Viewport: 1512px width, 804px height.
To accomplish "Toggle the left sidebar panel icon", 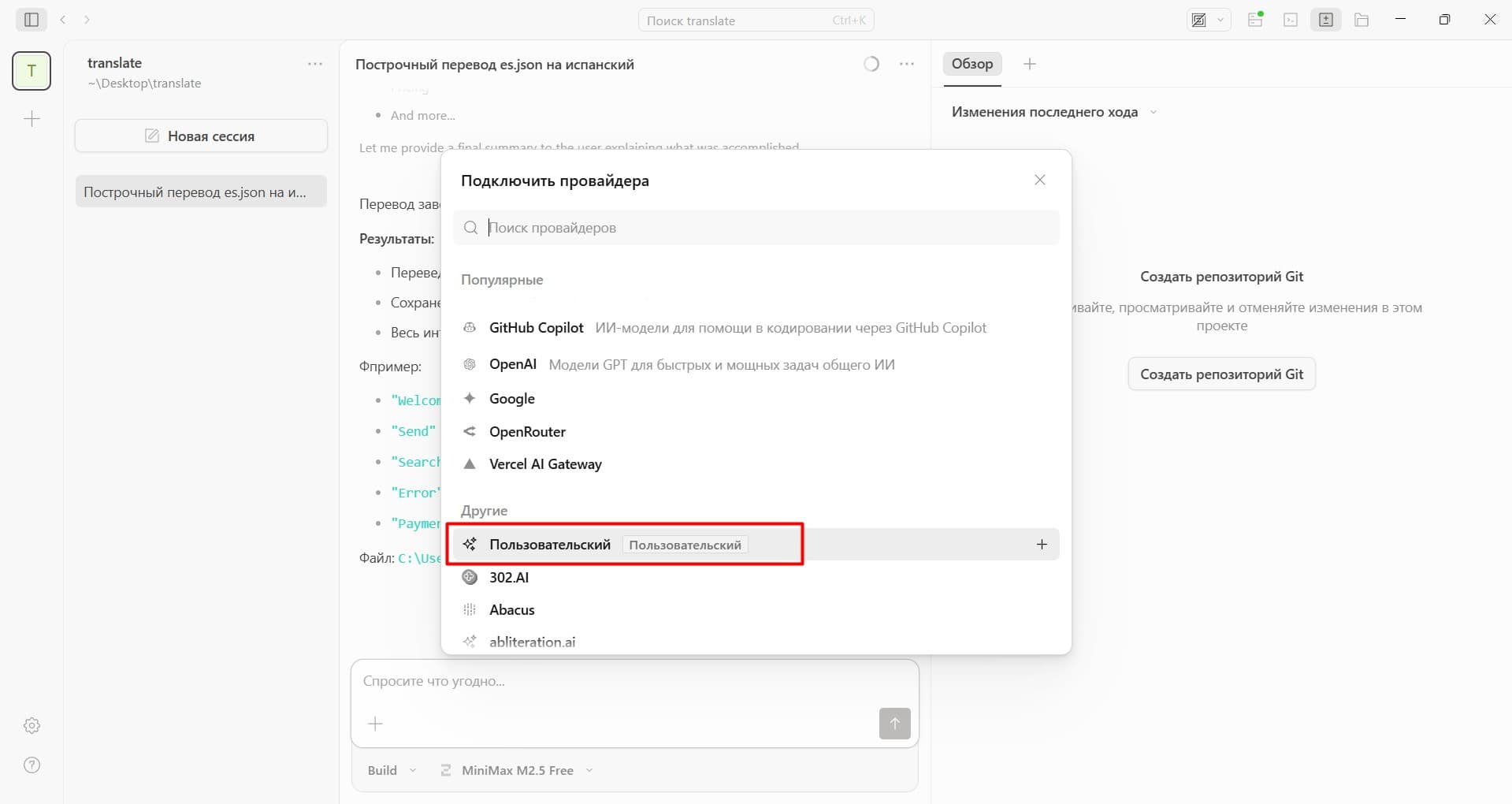I will click(x=32, y=20).
